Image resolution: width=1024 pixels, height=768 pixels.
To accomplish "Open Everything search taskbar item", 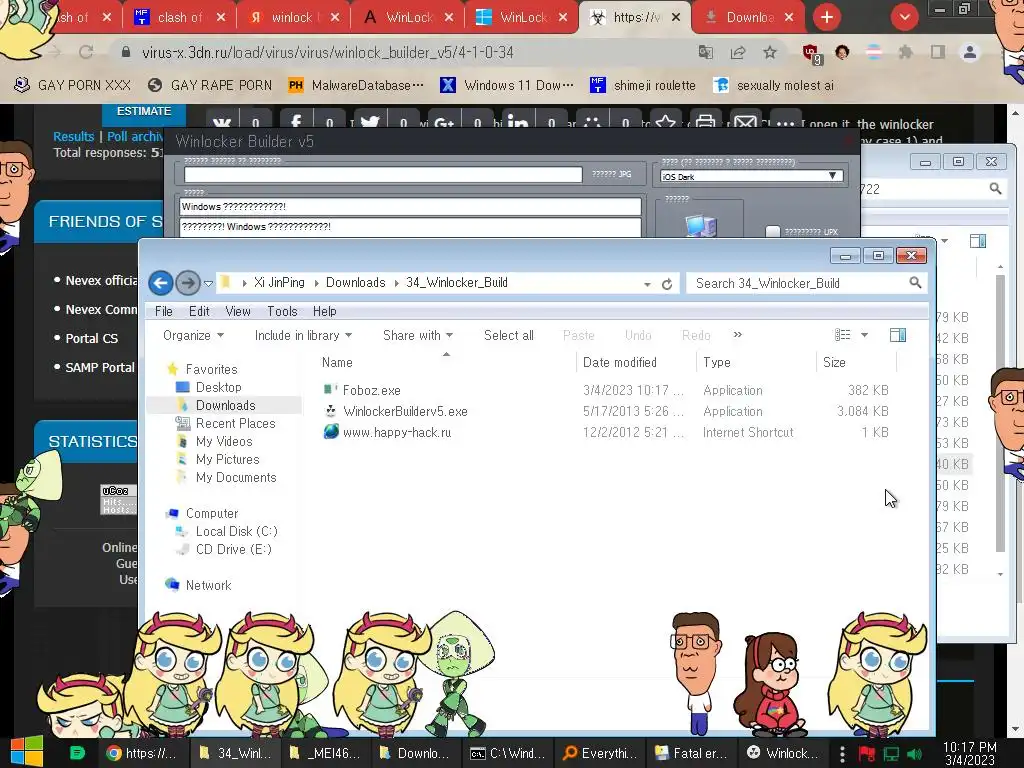I will coord(600,753).
